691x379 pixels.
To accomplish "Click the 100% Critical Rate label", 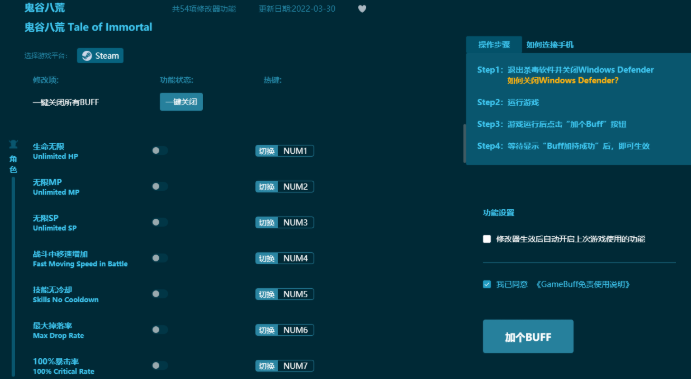I will [x=63, y=372].
